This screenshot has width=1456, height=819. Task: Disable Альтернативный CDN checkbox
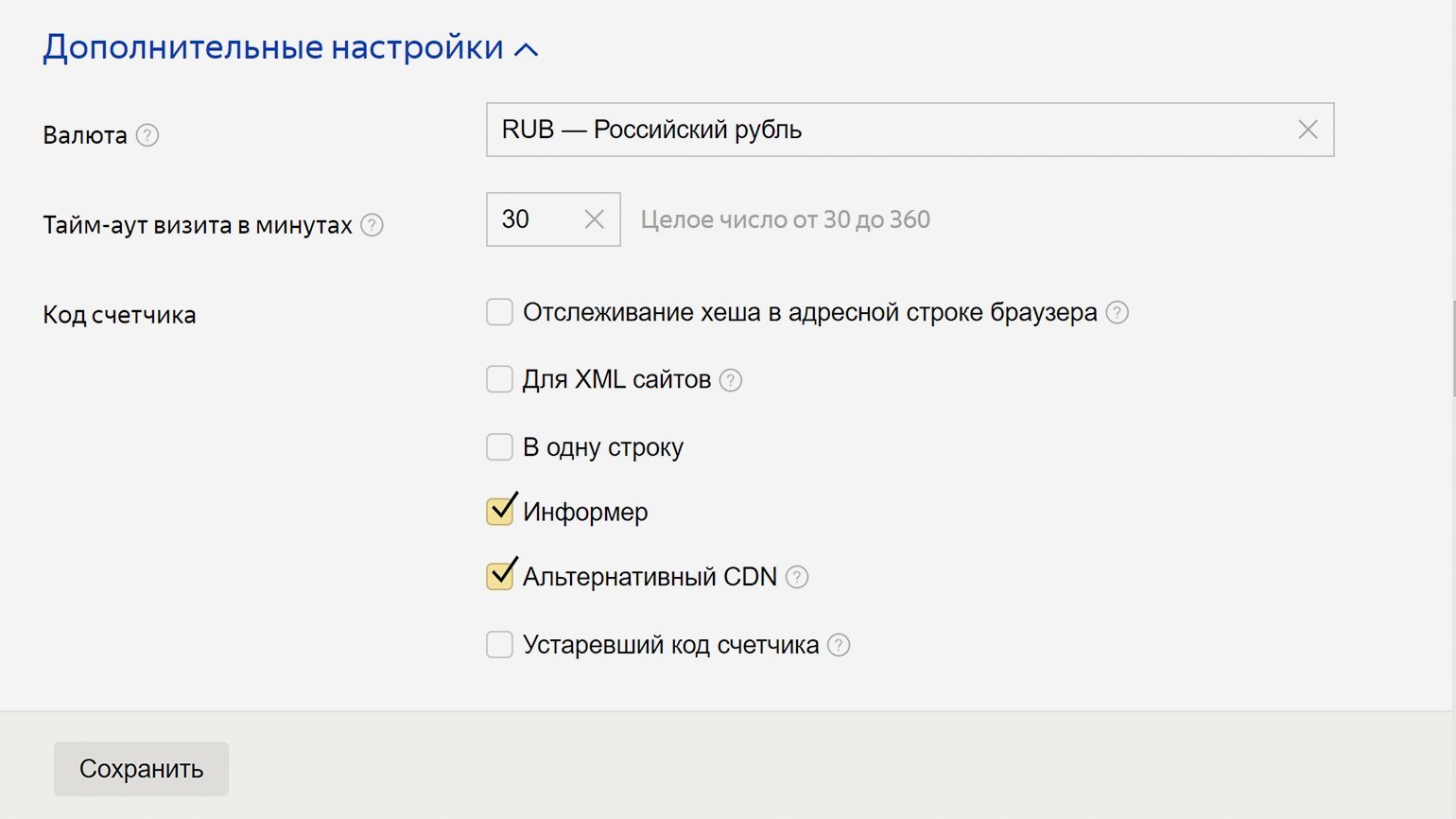pyautogui.click(x=499, y=577)
